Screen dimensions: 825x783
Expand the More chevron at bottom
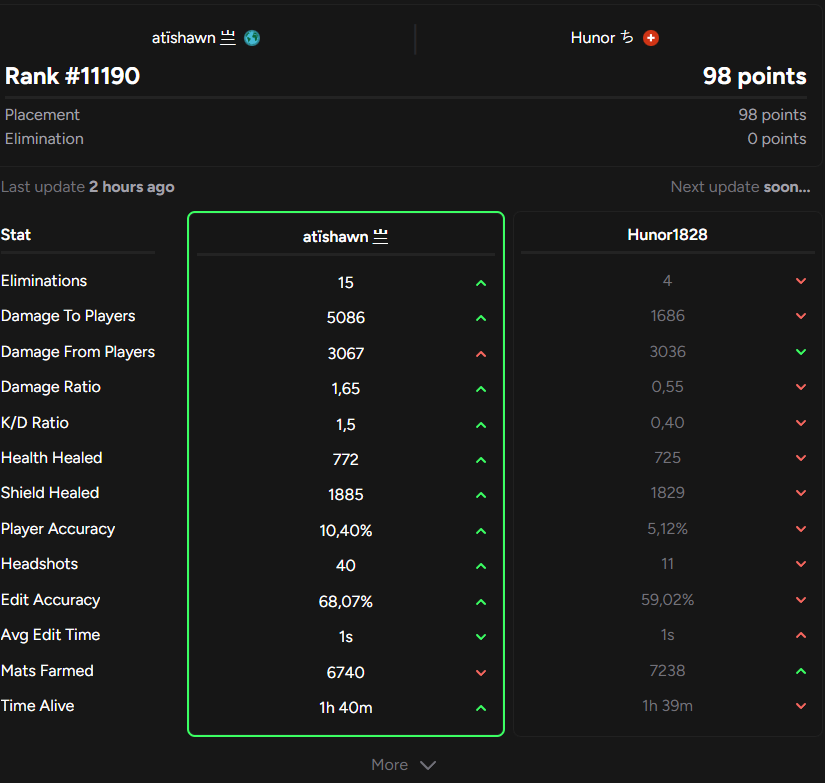tap(428, 765)
